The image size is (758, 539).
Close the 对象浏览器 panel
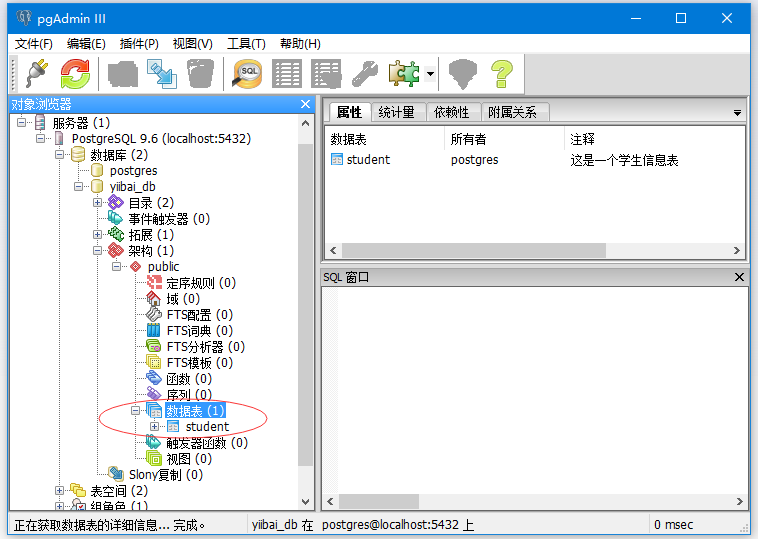(306, 104)
